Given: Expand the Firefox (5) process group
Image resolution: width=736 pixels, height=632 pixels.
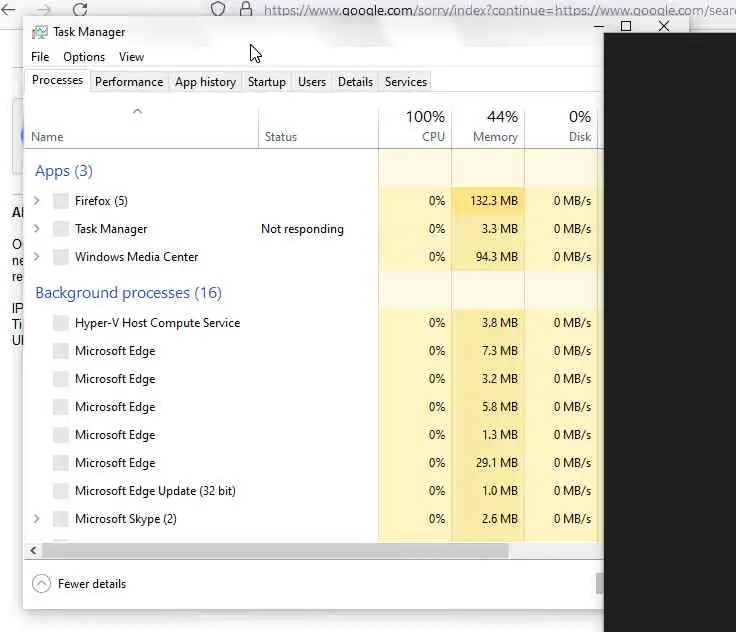Looking at the screenshot, I should click(37, 201).
